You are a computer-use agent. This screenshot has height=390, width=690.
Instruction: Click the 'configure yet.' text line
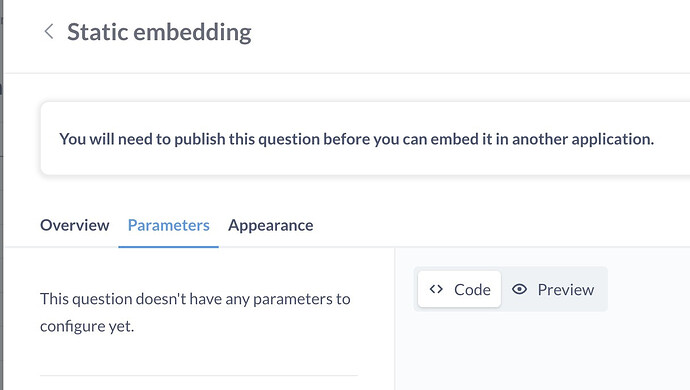pos(87,326)
